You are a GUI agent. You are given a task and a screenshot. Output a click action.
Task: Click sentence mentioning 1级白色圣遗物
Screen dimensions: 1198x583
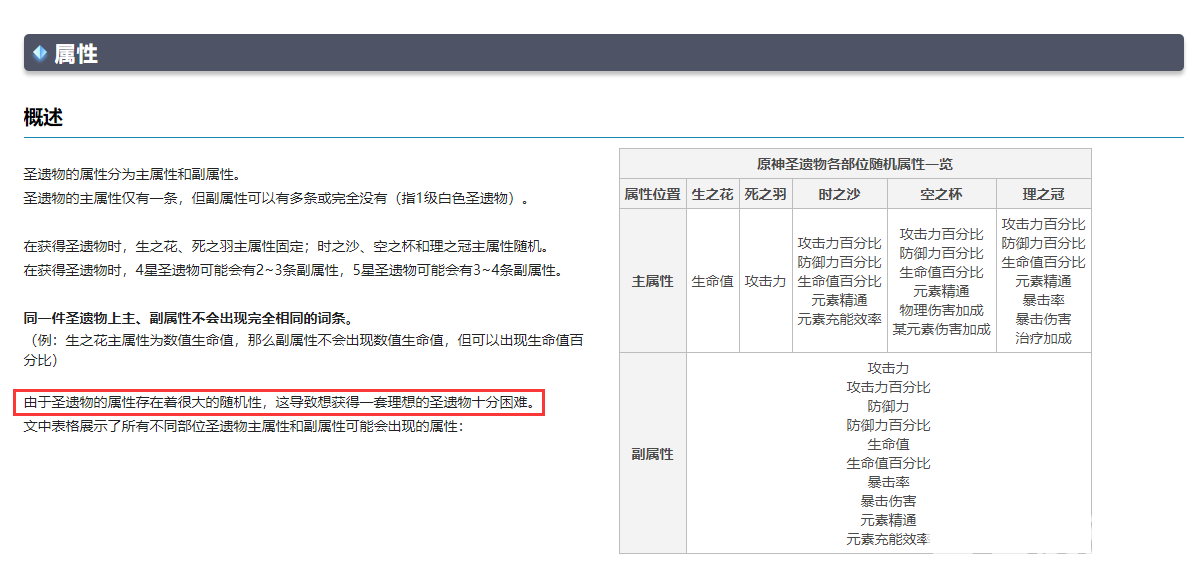(x=278, y=199)
